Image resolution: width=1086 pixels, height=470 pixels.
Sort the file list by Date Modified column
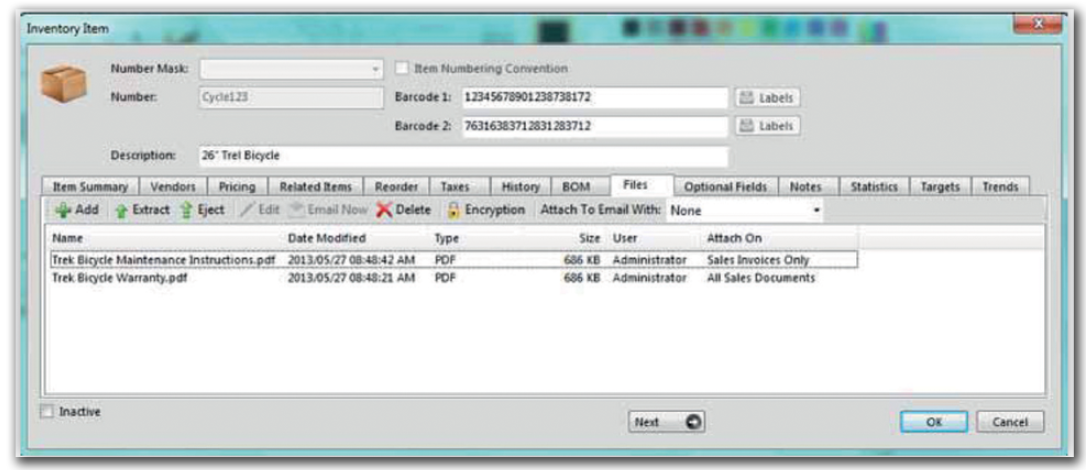pos(326,239)
